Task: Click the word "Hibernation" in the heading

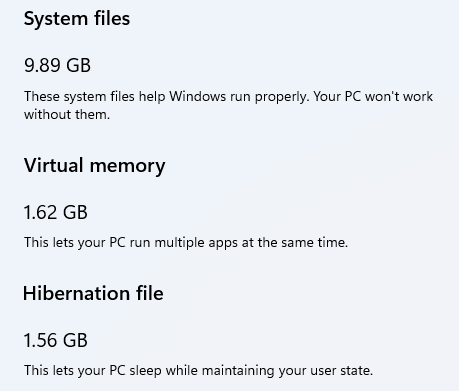Action: (76, 293)
